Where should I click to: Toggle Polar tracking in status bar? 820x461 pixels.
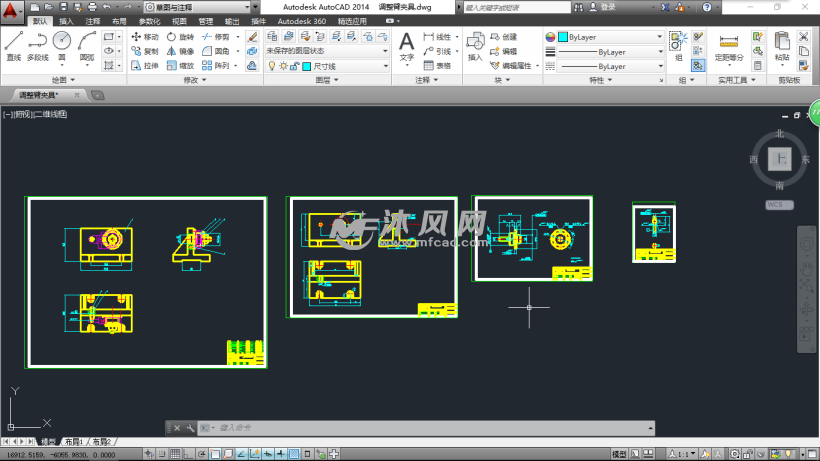click(202, 454)
